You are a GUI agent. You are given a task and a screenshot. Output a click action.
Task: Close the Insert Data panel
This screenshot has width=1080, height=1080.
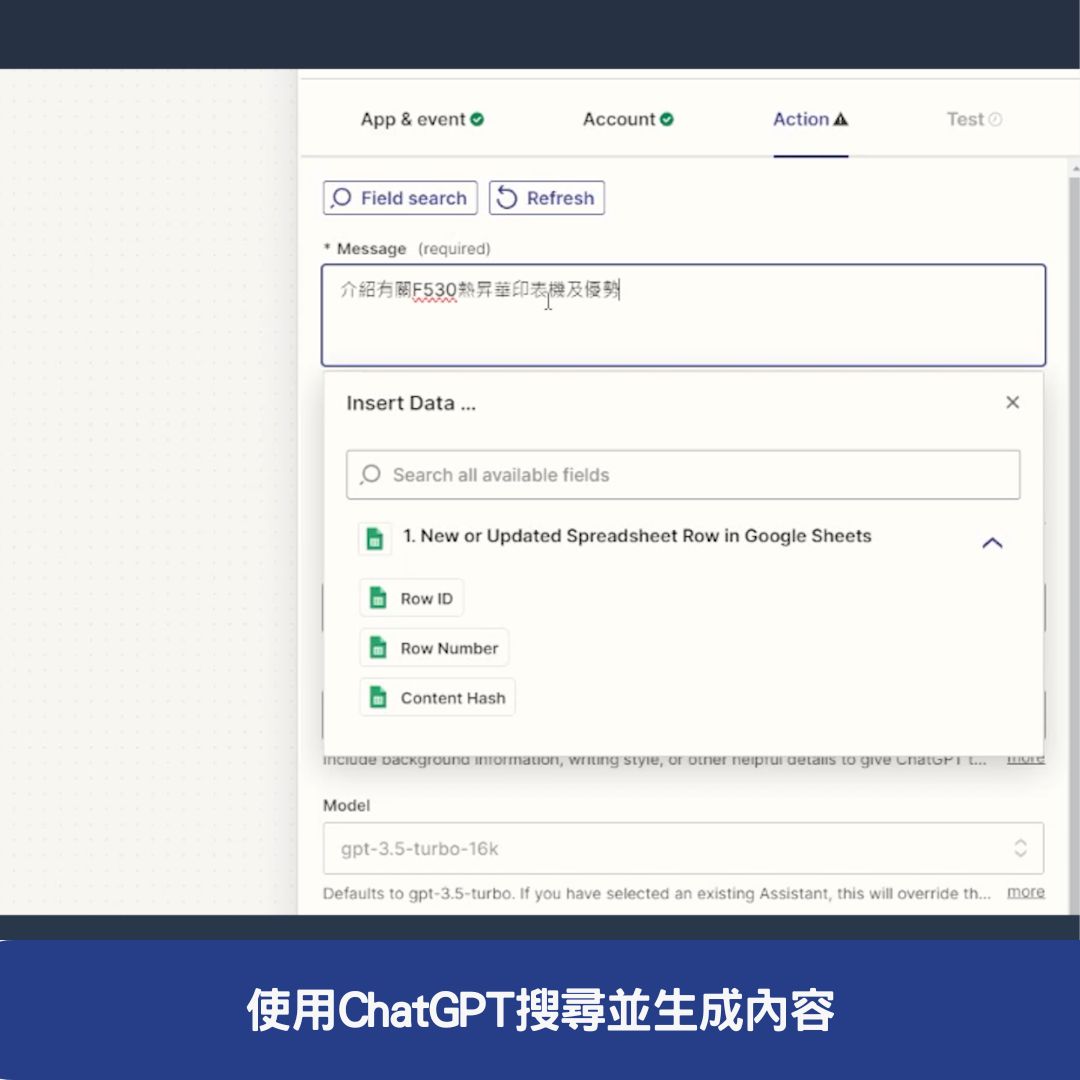click(1012, 402)
